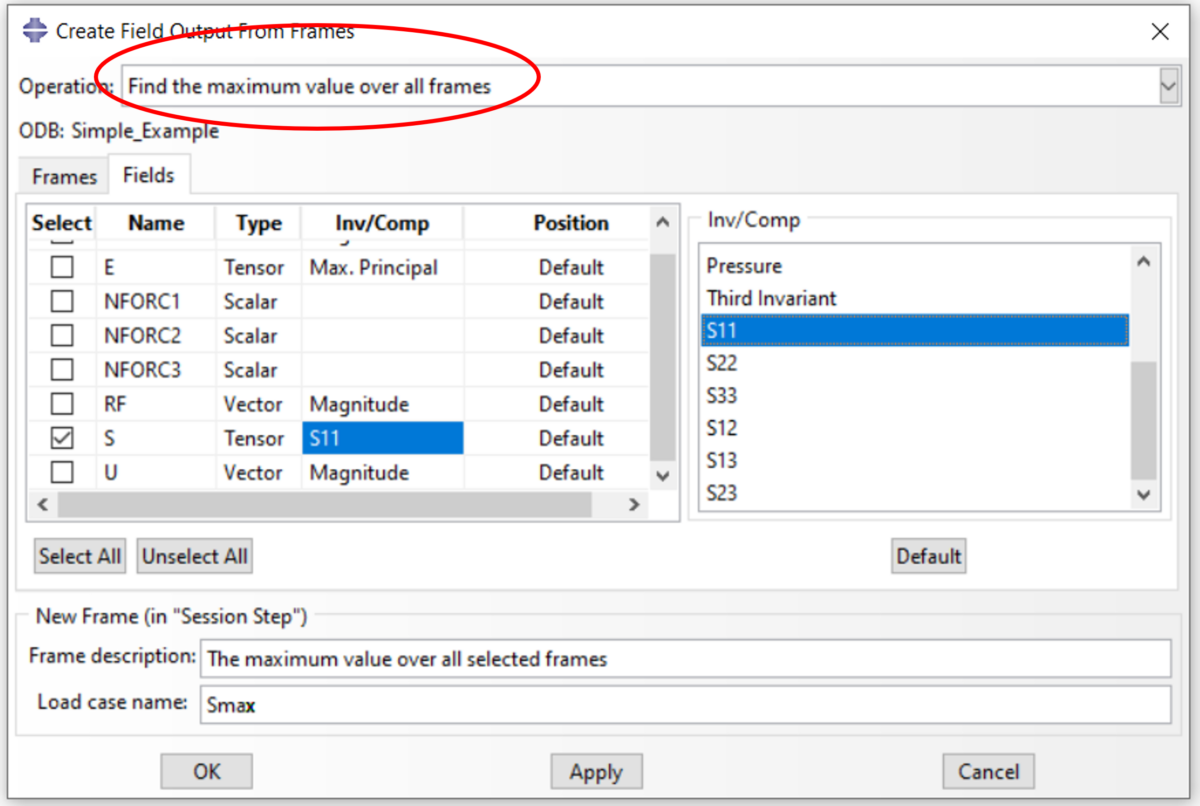Screen dimensions: 1200x806
Task: Open the Operation dropdown list
Action: (1168, 85)
